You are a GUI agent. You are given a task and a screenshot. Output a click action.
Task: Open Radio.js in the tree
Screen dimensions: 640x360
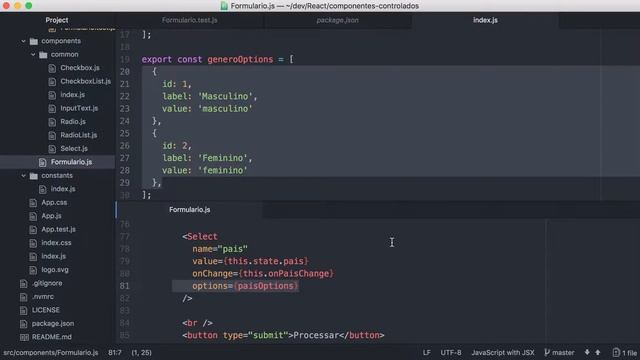(73, 122)
